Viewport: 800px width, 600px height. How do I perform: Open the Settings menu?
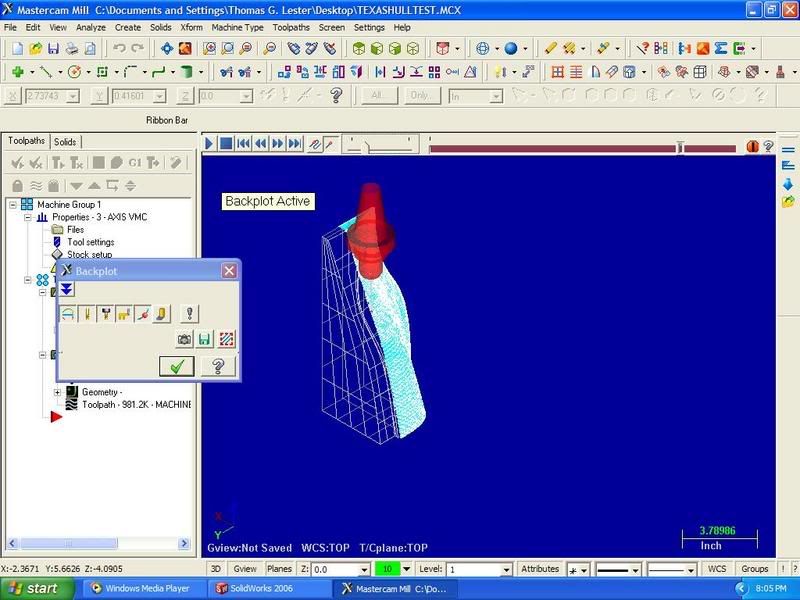pyautogui.click(x=369, y=28)
